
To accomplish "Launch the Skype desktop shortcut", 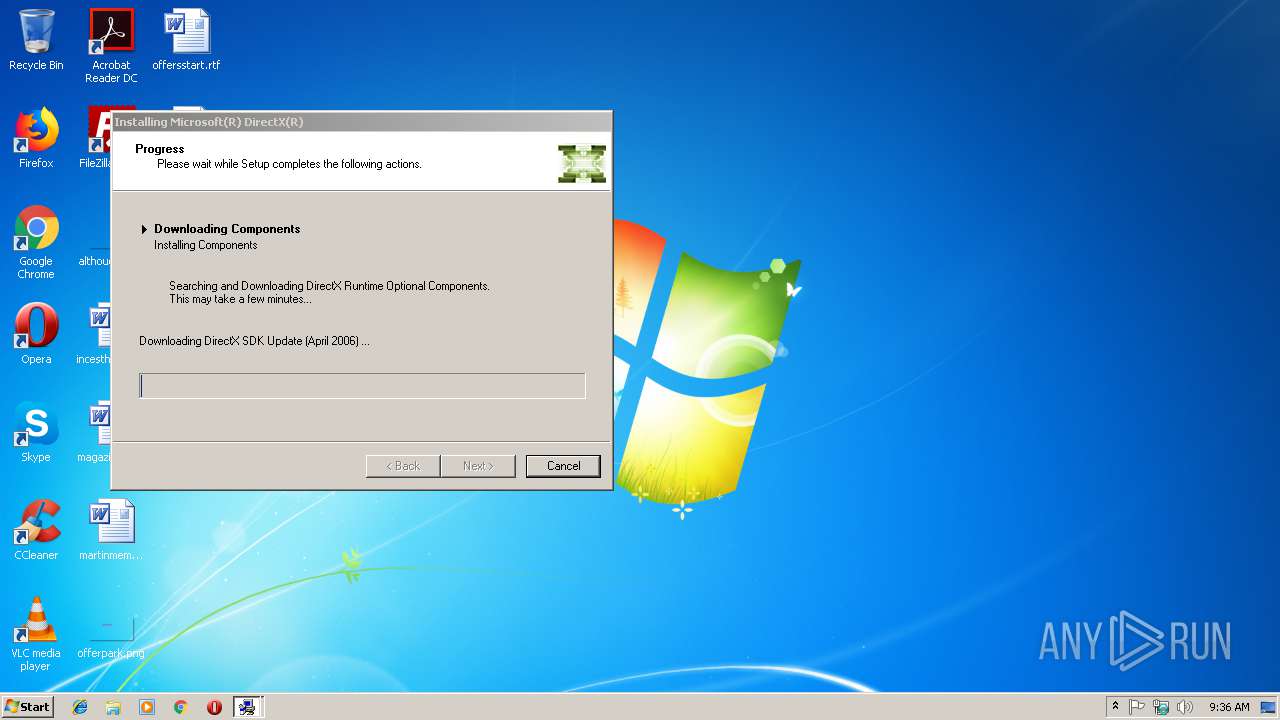I will [x=36, y=432].
